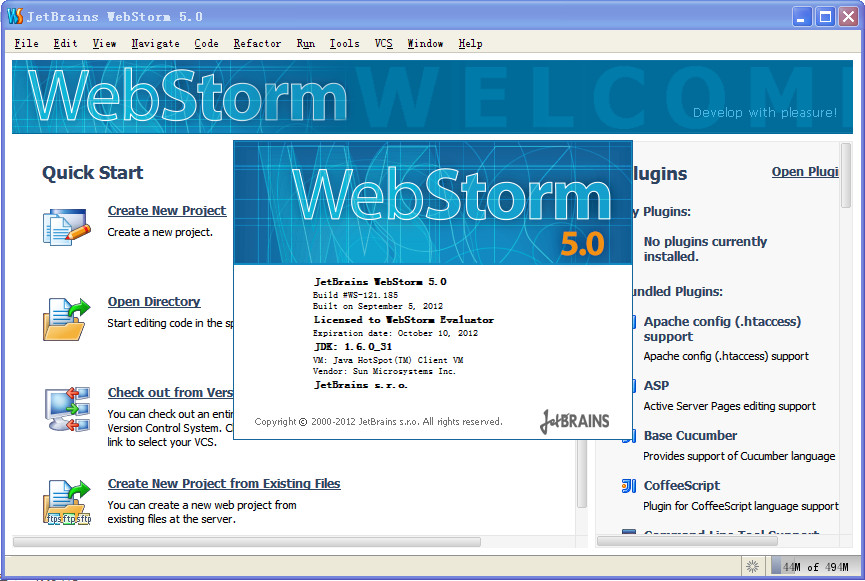Click the JetBrains logo in About dialog

click(574, 422)
